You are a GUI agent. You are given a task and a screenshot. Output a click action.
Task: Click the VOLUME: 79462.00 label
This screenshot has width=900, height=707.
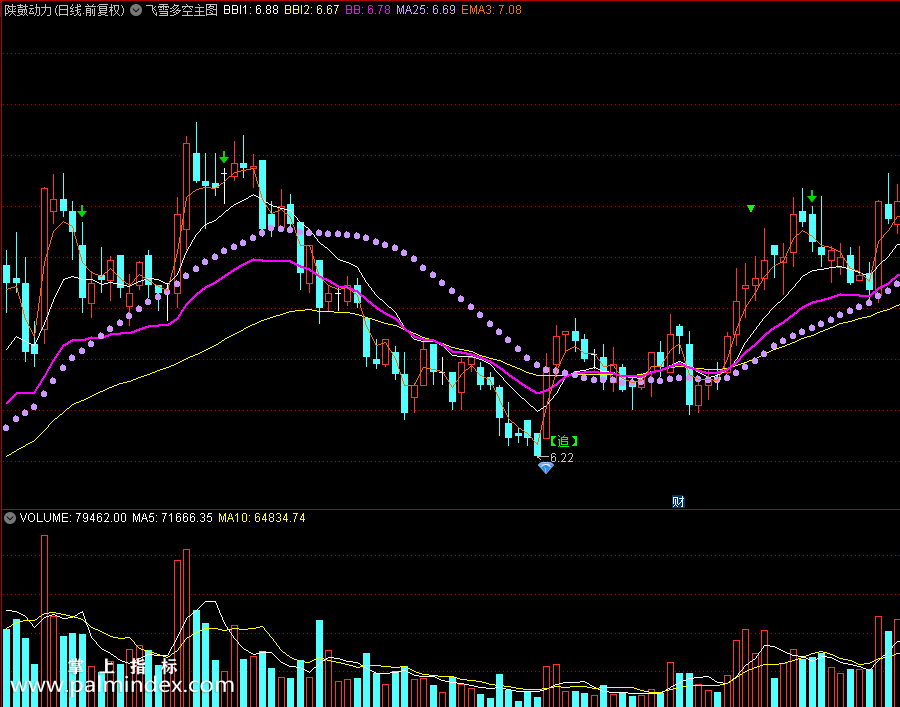[x=73, y=518]
